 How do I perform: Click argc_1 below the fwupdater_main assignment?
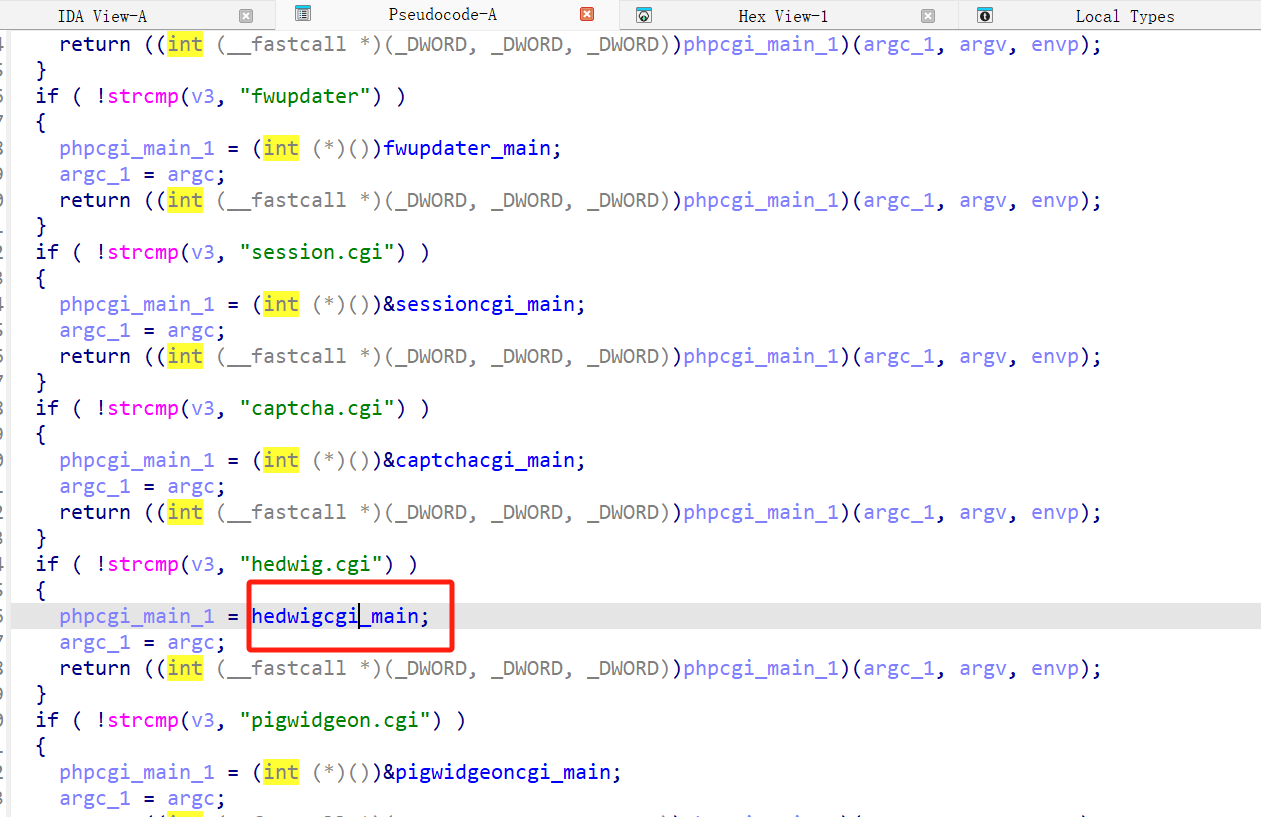click(95, 174)
